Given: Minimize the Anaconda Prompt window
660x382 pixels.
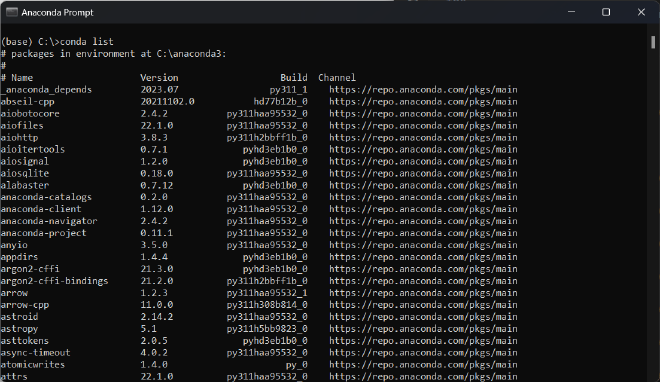Looking at the screenshot, I should click(x=571, y=12).
